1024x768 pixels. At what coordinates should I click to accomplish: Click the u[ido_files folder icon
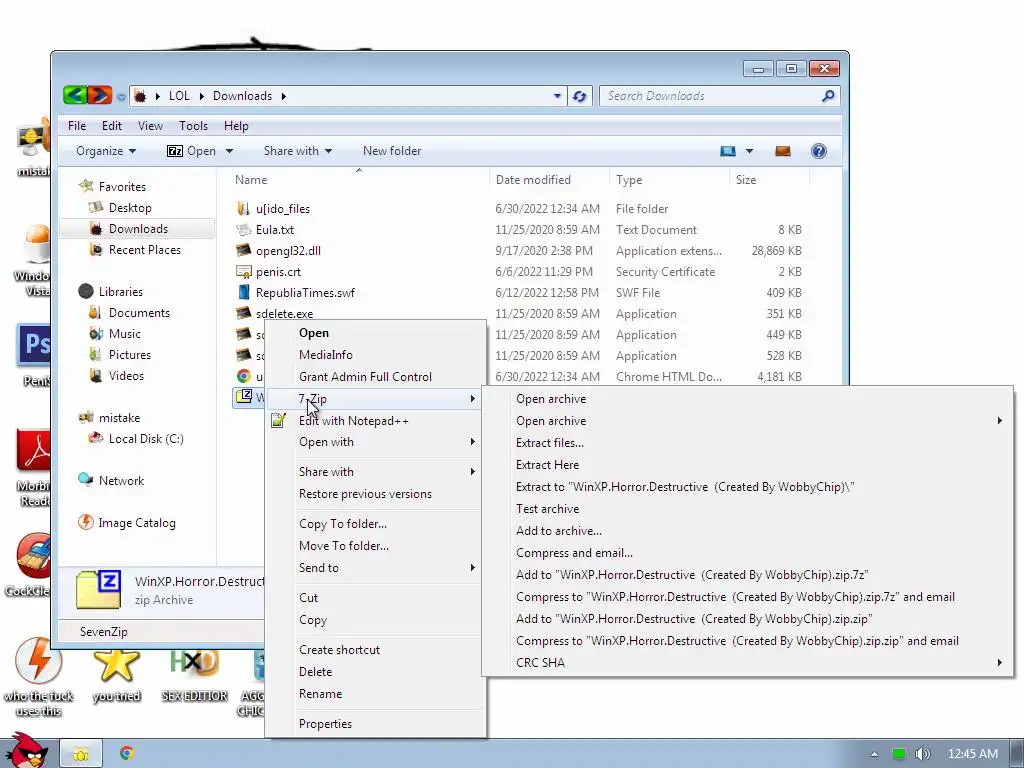[244, 208]
